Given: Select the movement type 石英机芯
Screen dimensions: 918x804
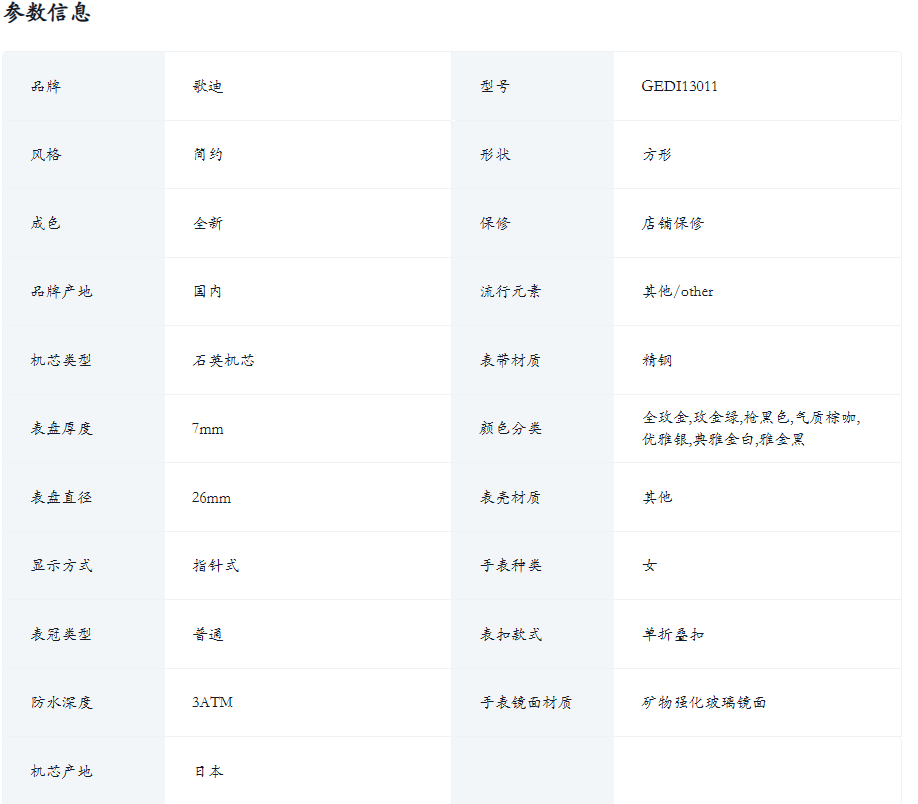Looking at the screenshot, I should [224, 360].
